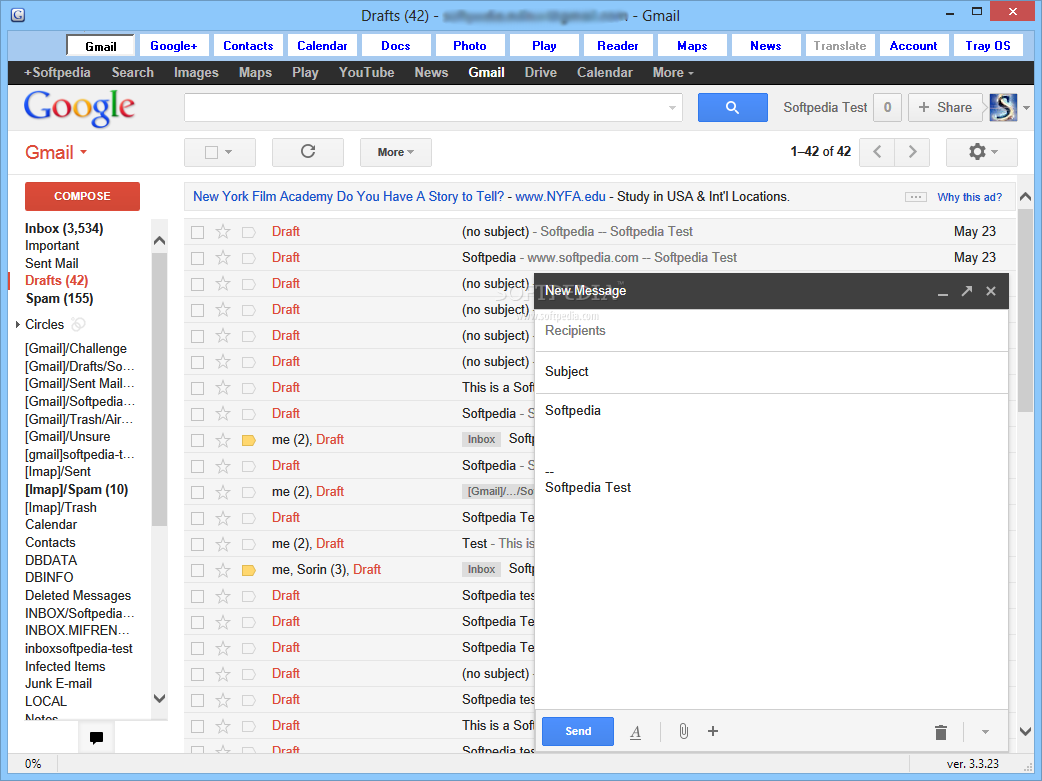Click the importance marker on first Draft row
Viewport: 1042px width, 781px height.
click(x=249, y=232)
